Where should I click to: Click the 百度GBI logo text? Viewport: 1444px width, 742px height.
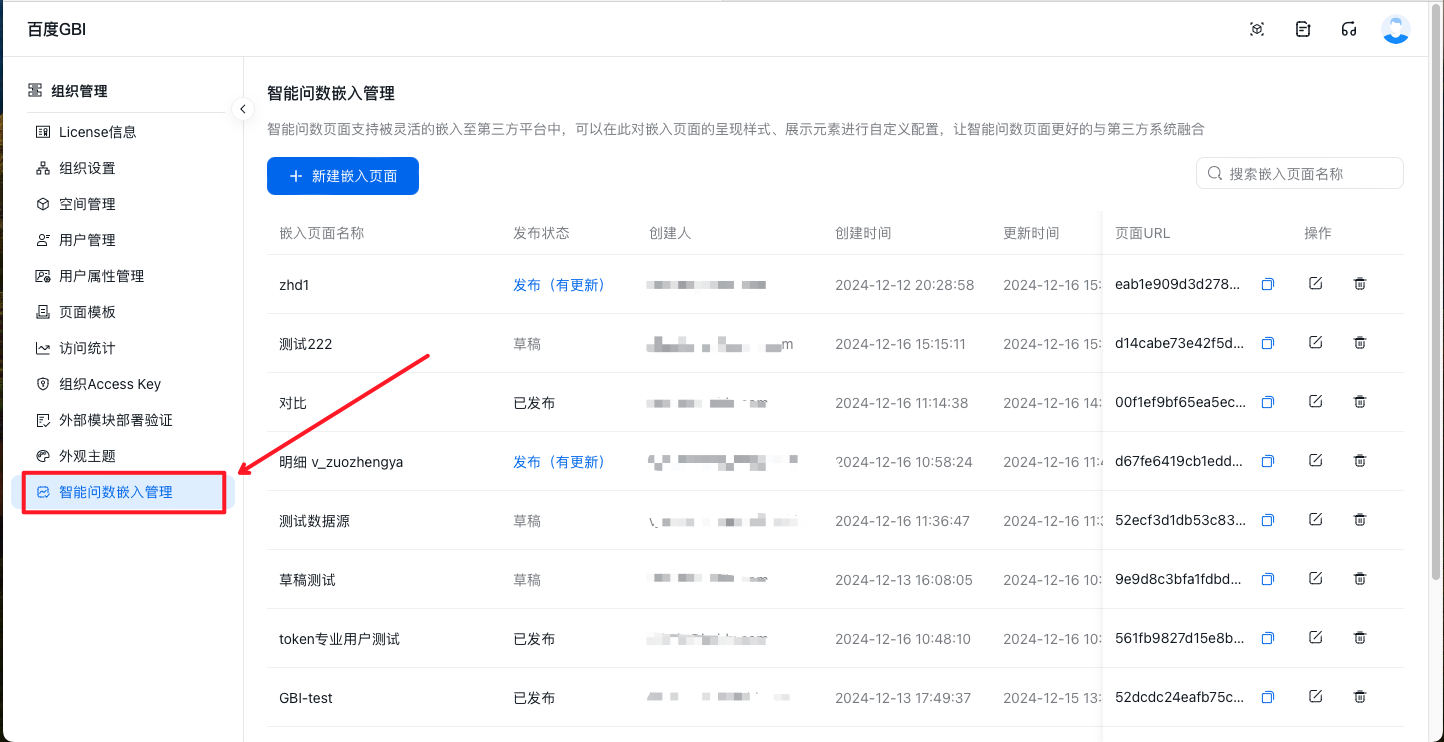pyautogui.click(x=57, y=29)
